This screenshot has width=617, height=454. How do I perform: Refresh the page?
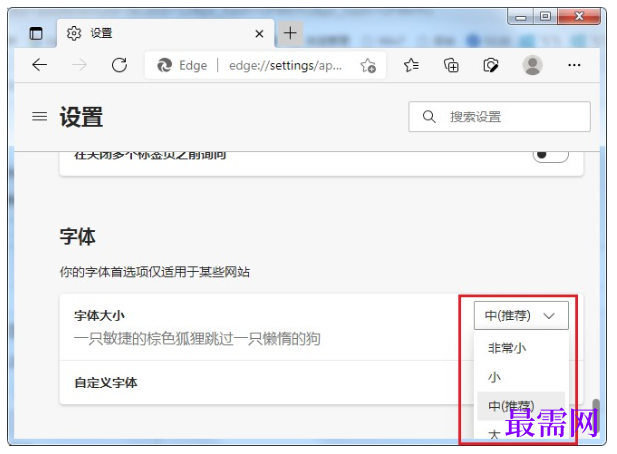(119, 65)
